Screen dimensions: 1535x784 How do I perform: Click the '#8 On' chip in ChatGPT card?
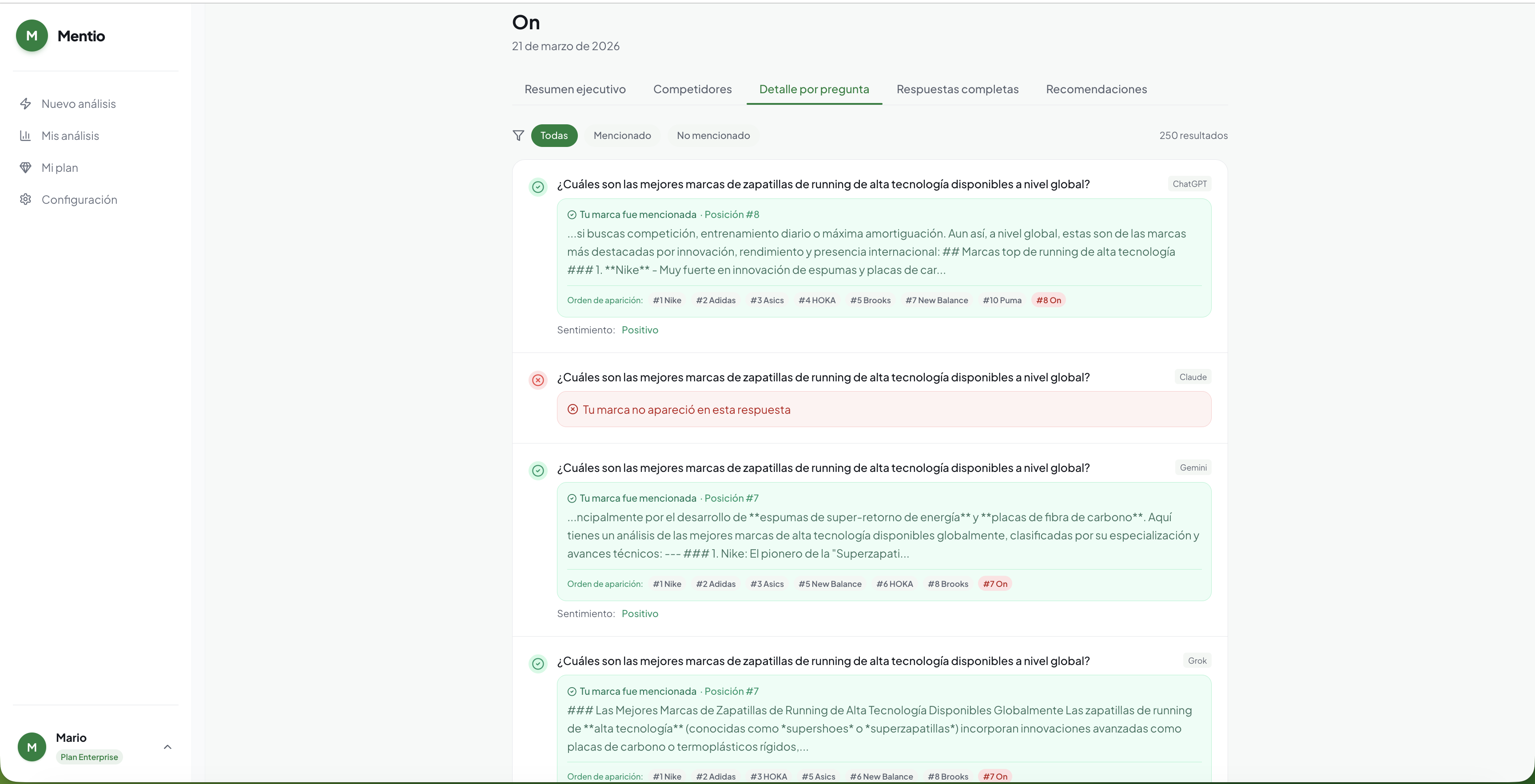[1048, 300]
